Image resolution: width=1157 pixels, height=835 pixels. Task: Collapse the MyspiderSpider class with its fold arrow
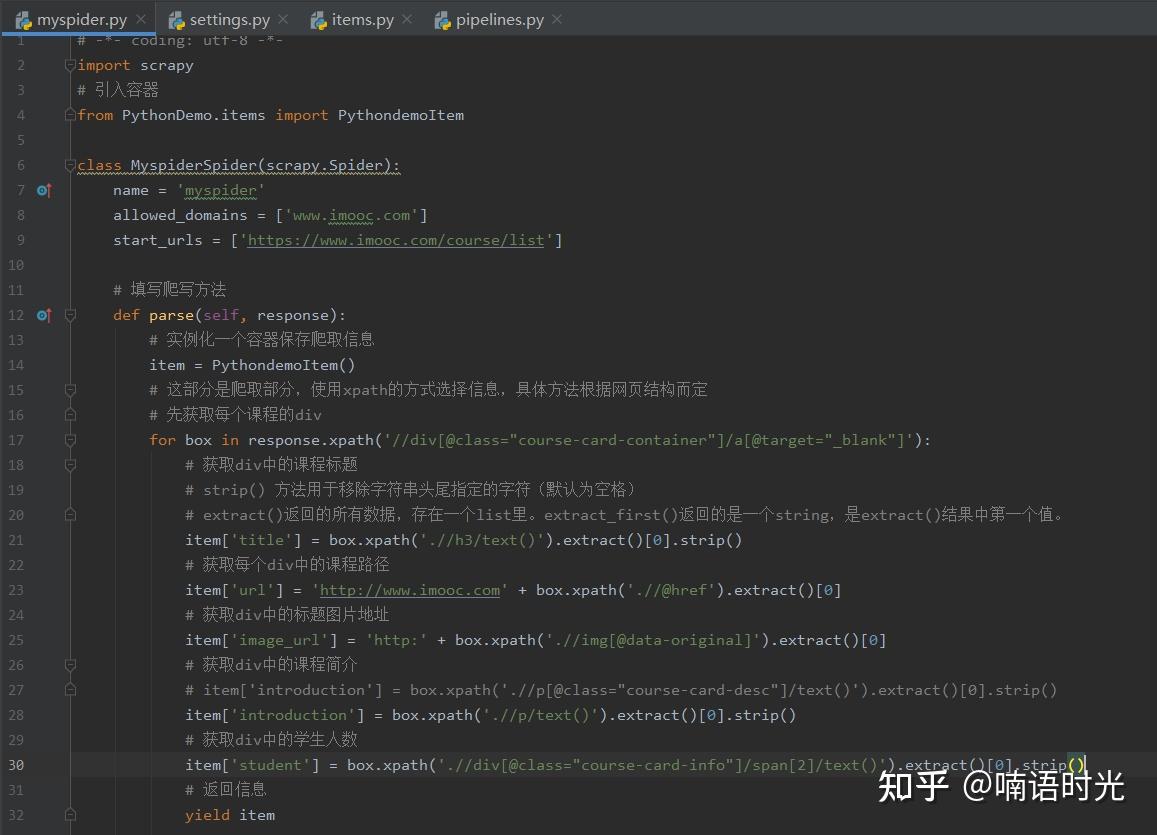(x=69, y=164)
